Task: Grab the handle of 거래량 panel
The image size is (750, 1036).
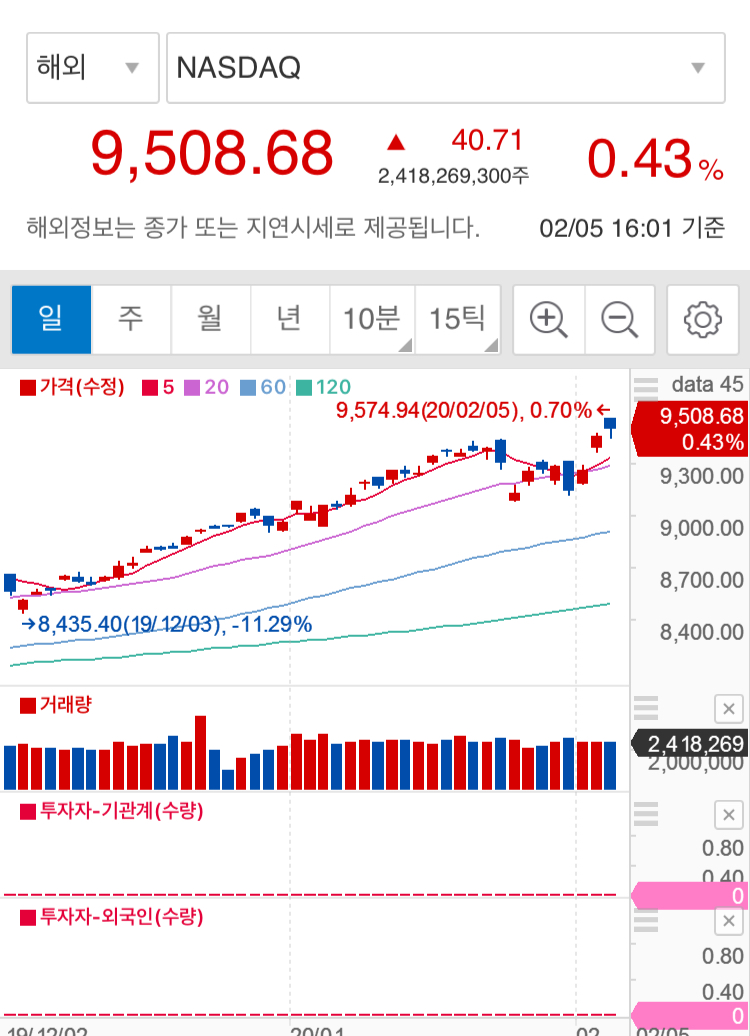Action: (x=646, y=708)
